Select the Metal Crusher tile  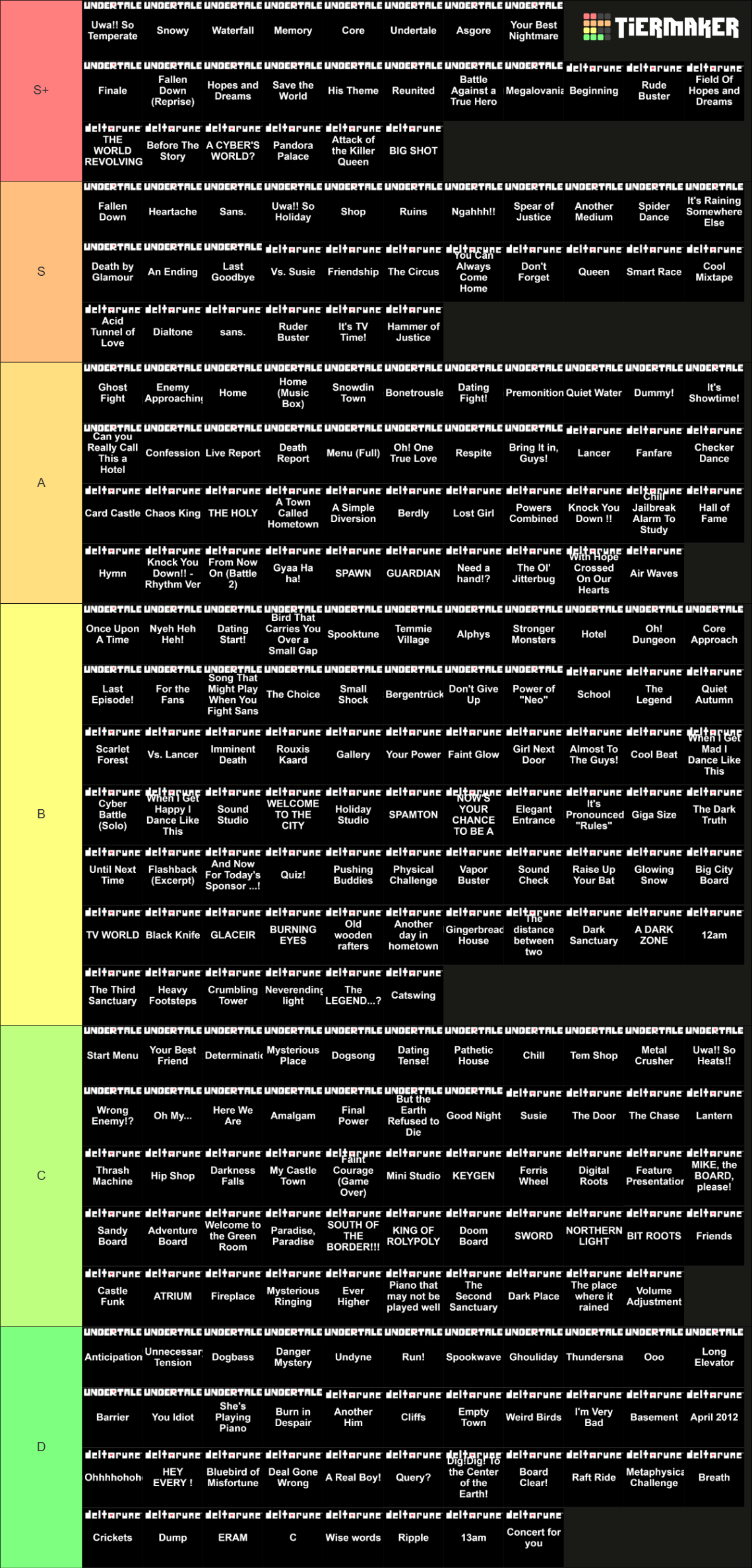click(654, 1055)
